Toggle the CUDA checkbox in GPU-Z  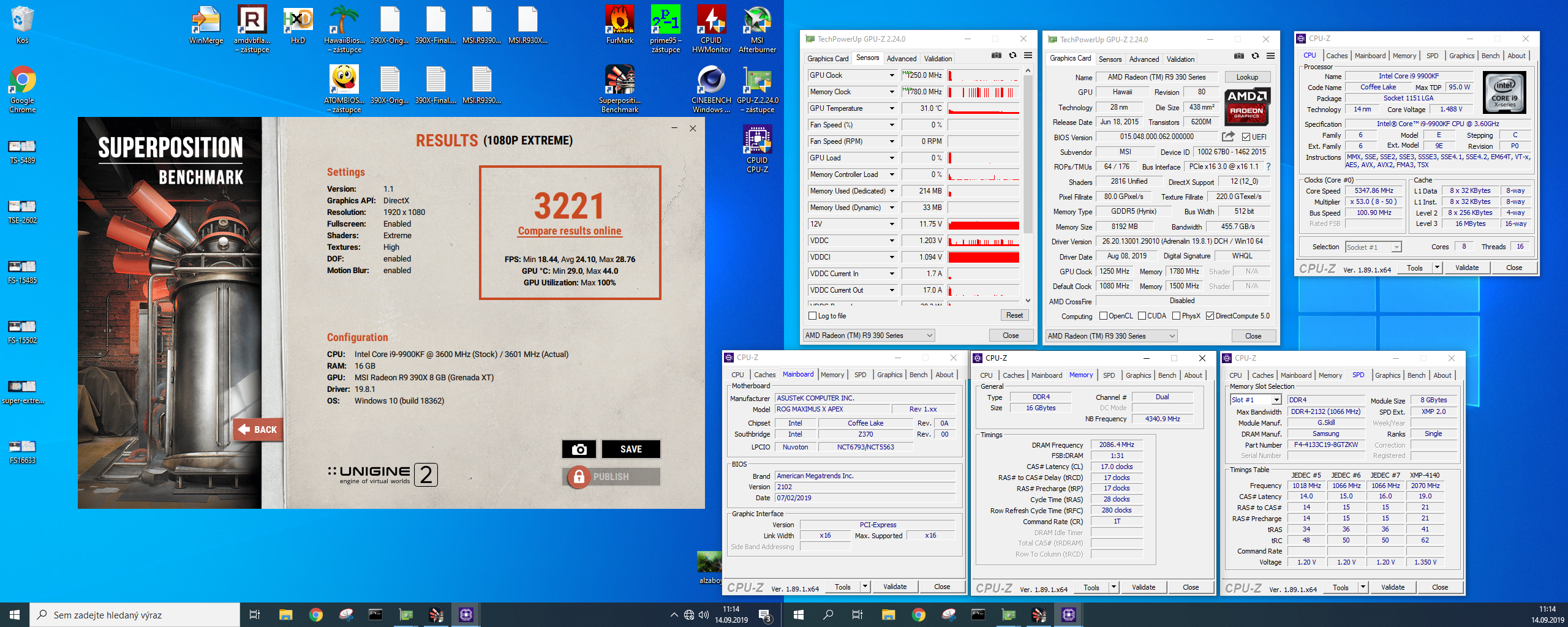click(1142, 316)
